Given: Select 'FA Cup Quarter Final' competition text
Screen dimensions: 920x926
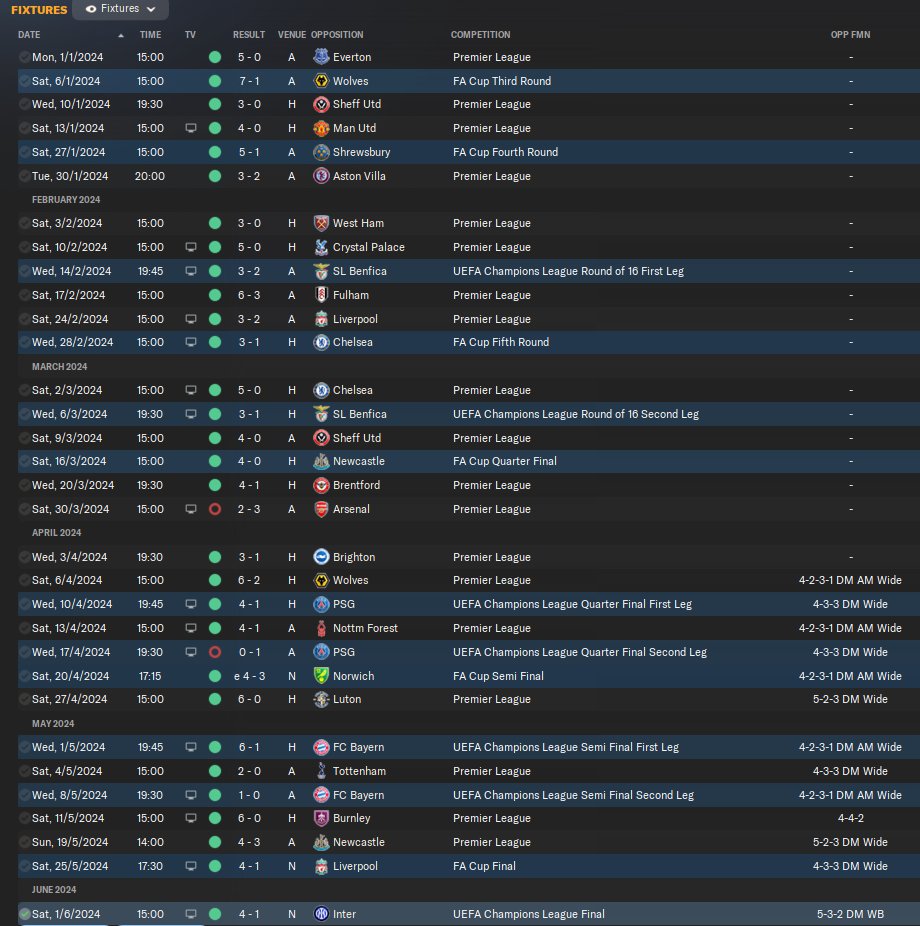Looking at the screenshot, I should pos(504,461).
